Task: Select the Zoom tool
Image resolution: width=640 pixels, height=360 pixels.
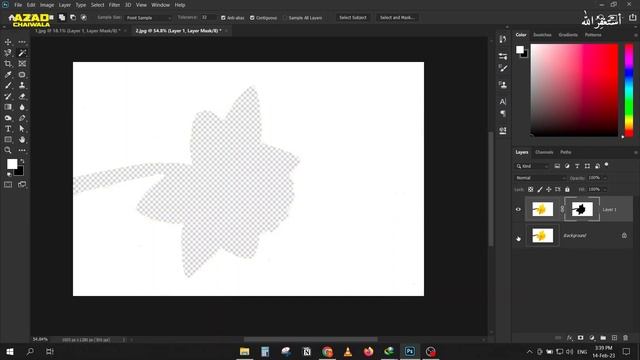Action: coord(8,150)
